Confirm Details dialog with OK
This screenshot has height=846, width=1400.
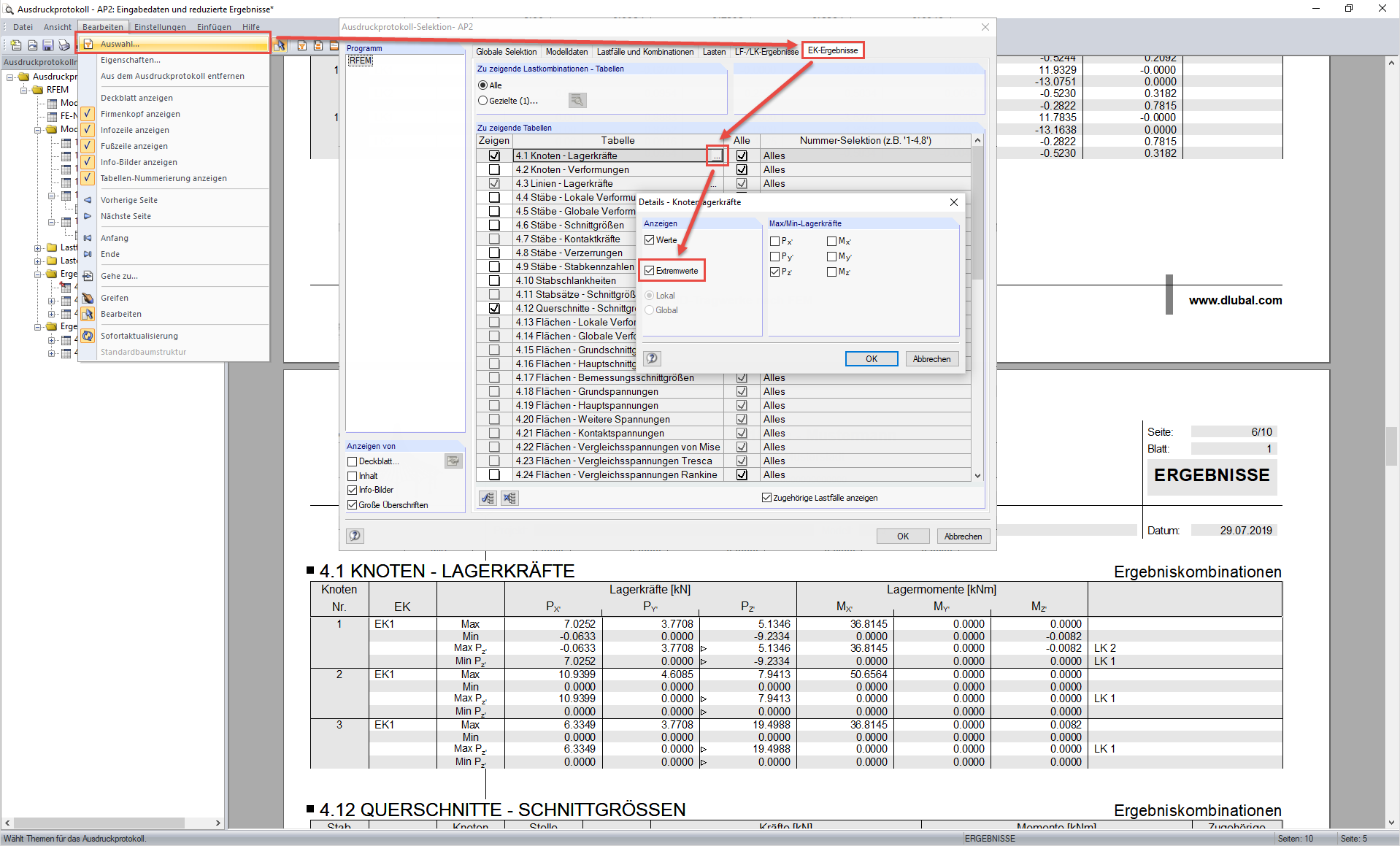pyautogui.click(x=872, y=358)
